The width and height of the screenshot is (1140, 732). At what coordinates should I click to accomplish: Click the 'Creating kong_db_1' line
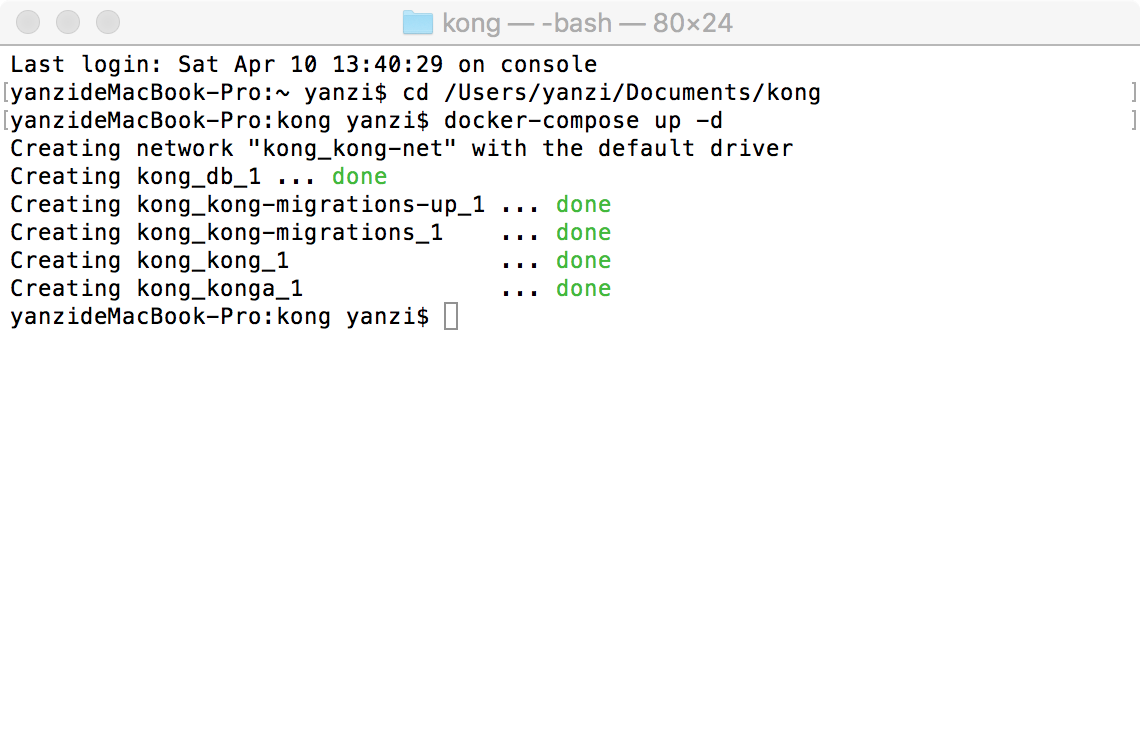click(198, 177)
